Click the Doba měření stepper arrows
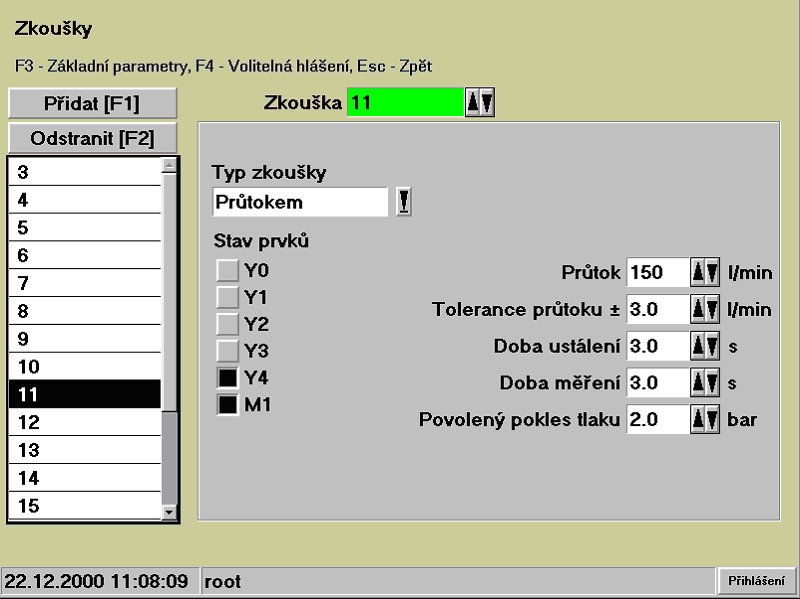This screenshot has width=800, height=599. click(705, 382)
